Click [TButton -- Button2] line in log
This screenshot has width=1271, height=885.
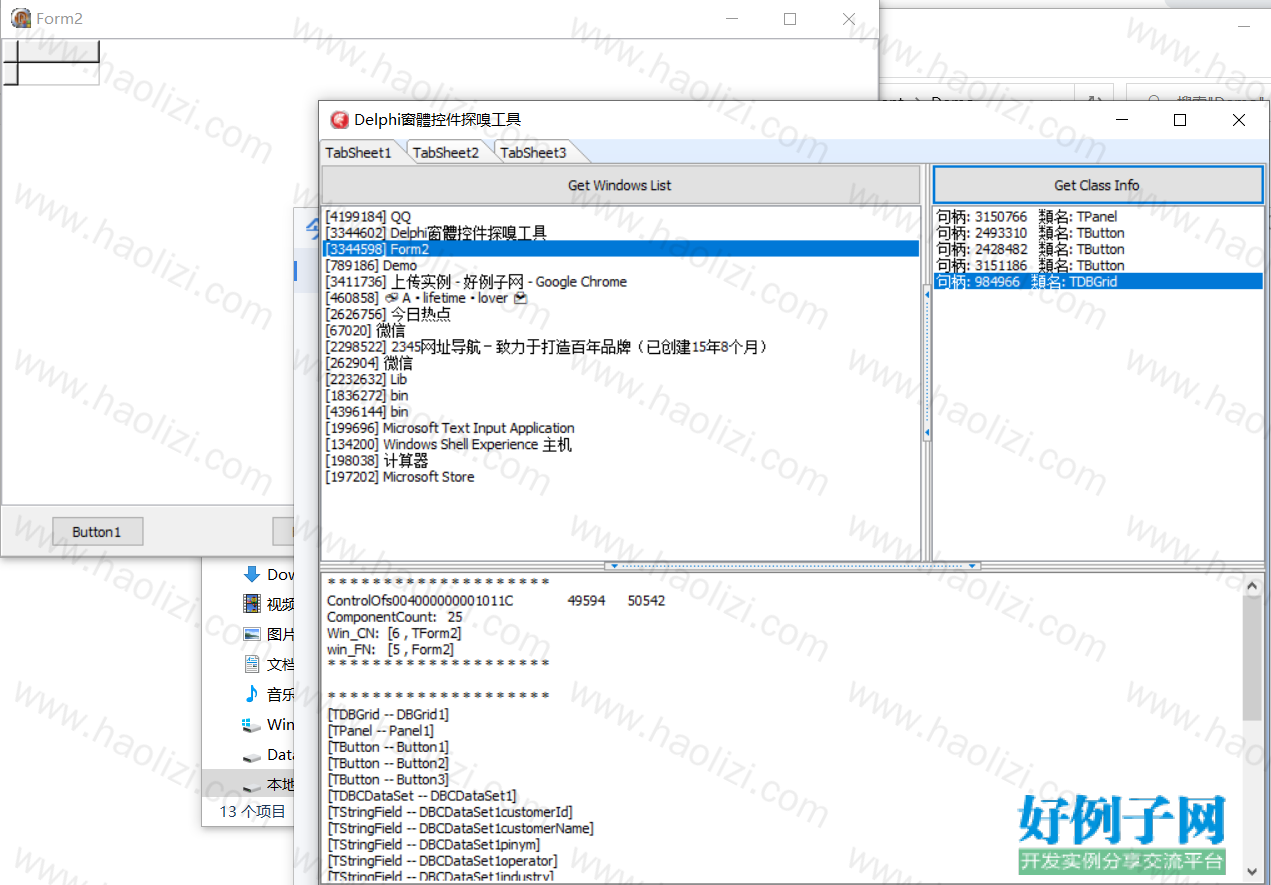(388, 763)
